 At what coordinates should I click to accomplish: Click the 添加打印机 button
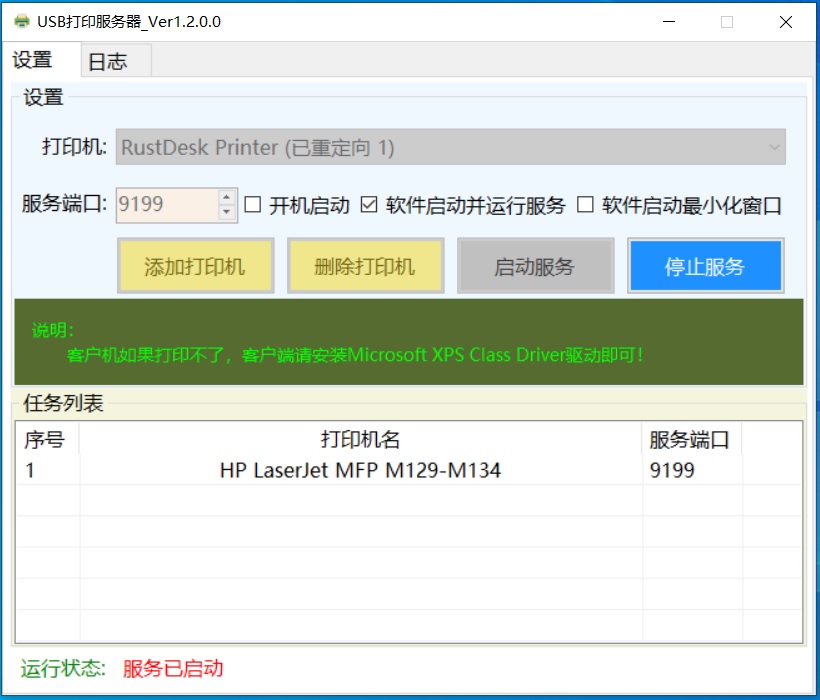click(195, 266)
